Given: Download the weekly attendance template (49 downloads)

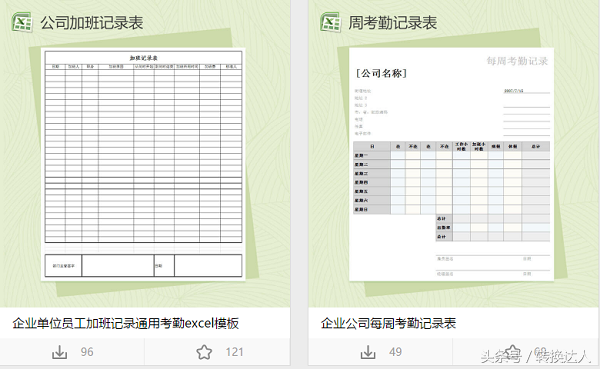Looking at the screenshot, I should click(x=368, y=352).
